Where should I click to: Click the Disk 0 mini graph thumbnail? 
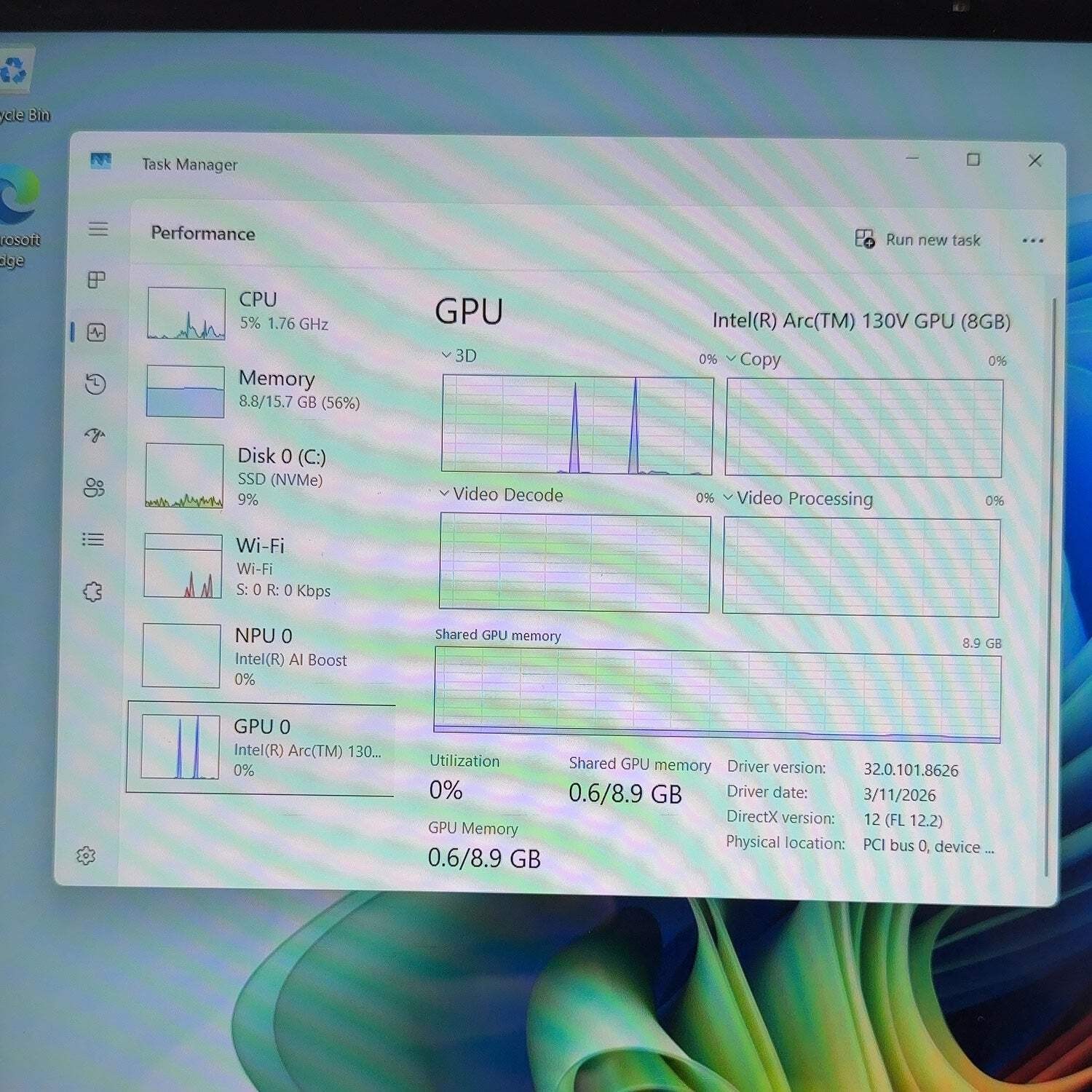click(184, 475)
